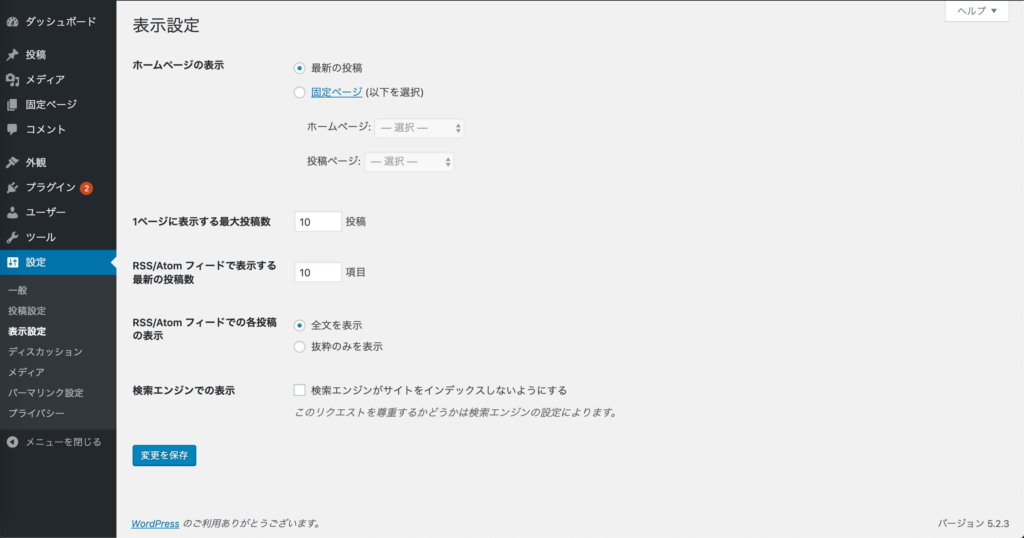The width and height of the screenshot is (1024, 538).
Task: Click the pages icon beside 固定ページ
Action: pyautogui.click(x=12, y=104)
